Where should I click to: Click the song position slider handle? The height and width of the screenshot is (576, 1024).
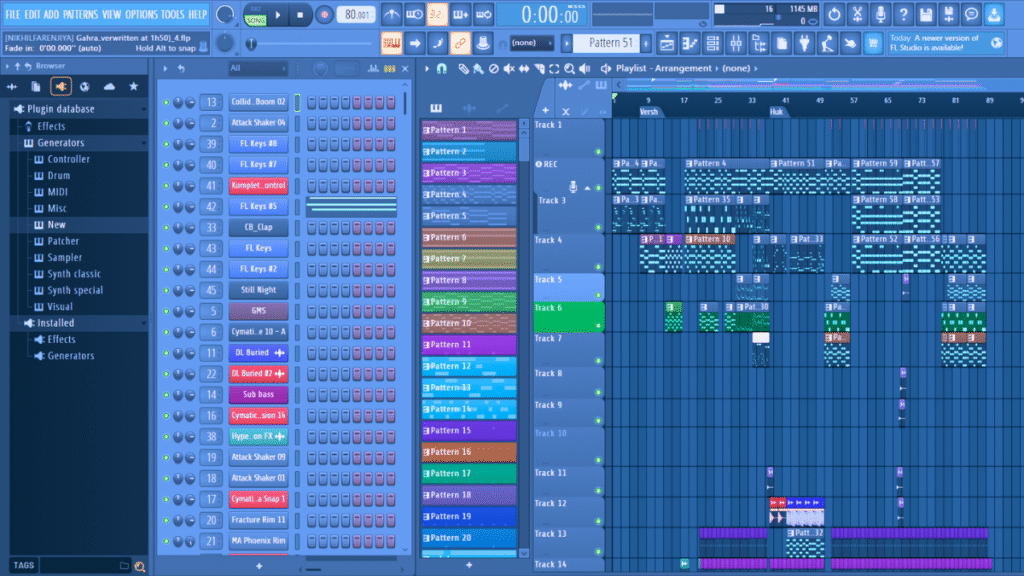pos(251,44)
